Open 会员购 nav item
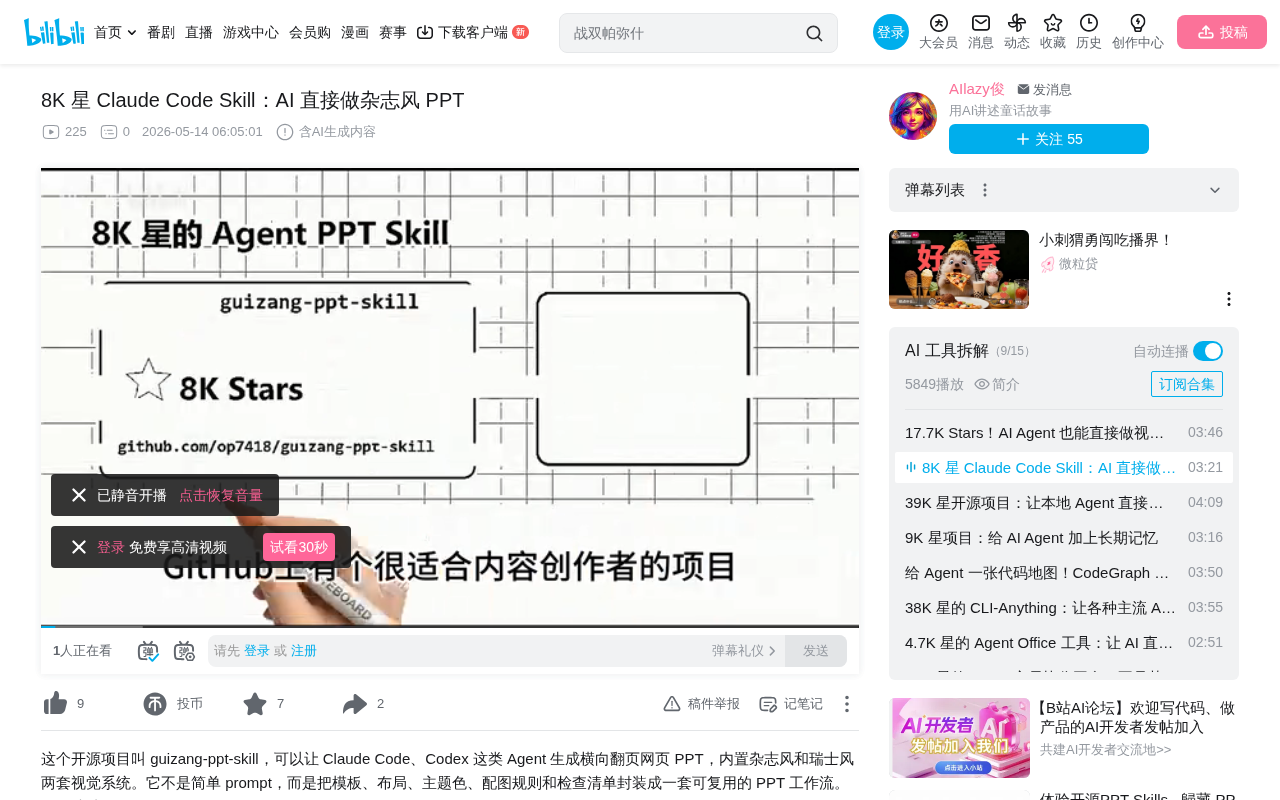 [x=310, y=32]
